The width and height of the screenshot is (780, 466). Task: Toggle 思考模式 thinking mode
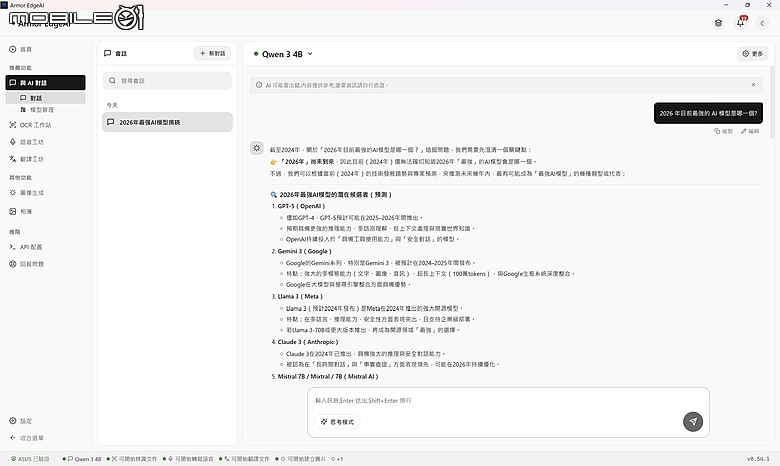point(337,422)
